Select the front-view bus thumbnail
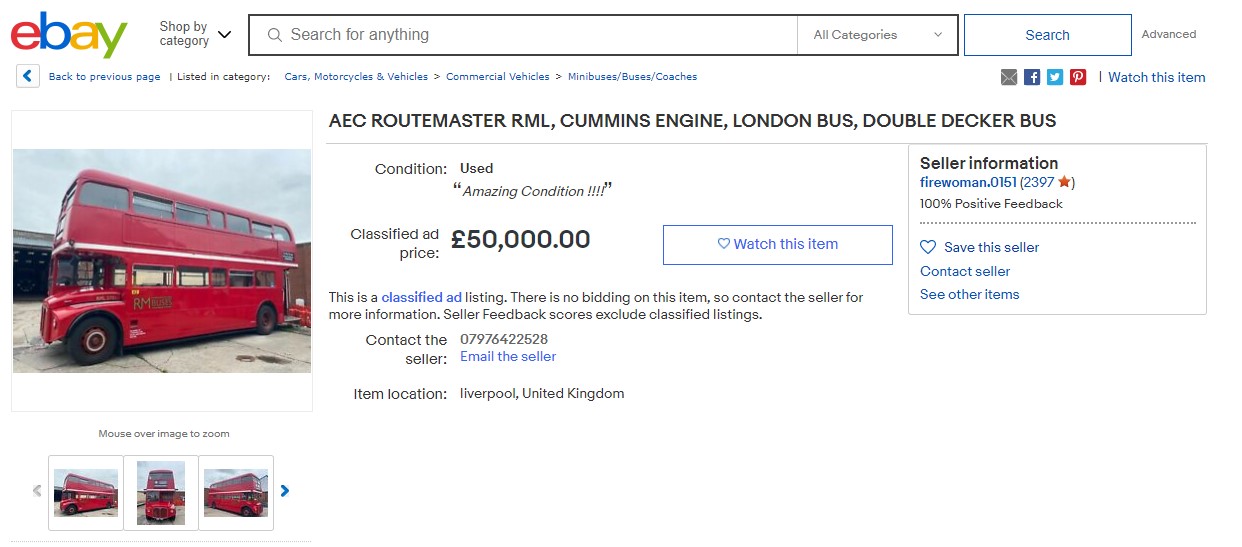This screenshot has width=1242, height=547. coord(161,492)
